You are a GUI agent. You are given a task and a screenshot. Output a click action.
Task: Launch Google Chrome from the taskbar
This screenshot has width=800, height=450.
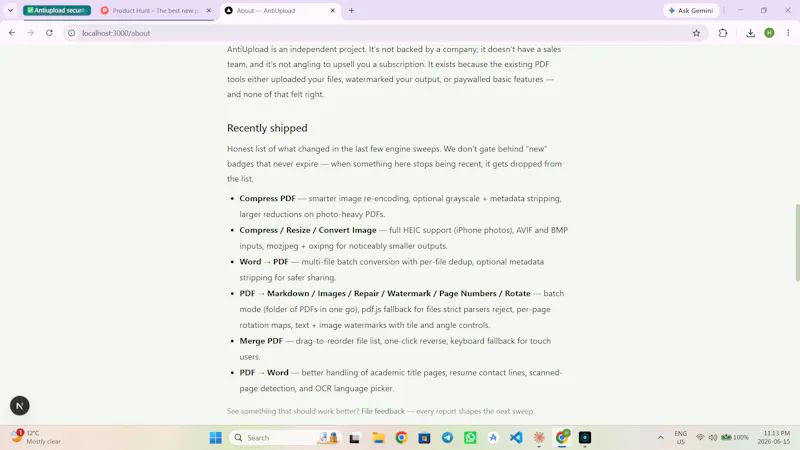(x=402, y=438)
